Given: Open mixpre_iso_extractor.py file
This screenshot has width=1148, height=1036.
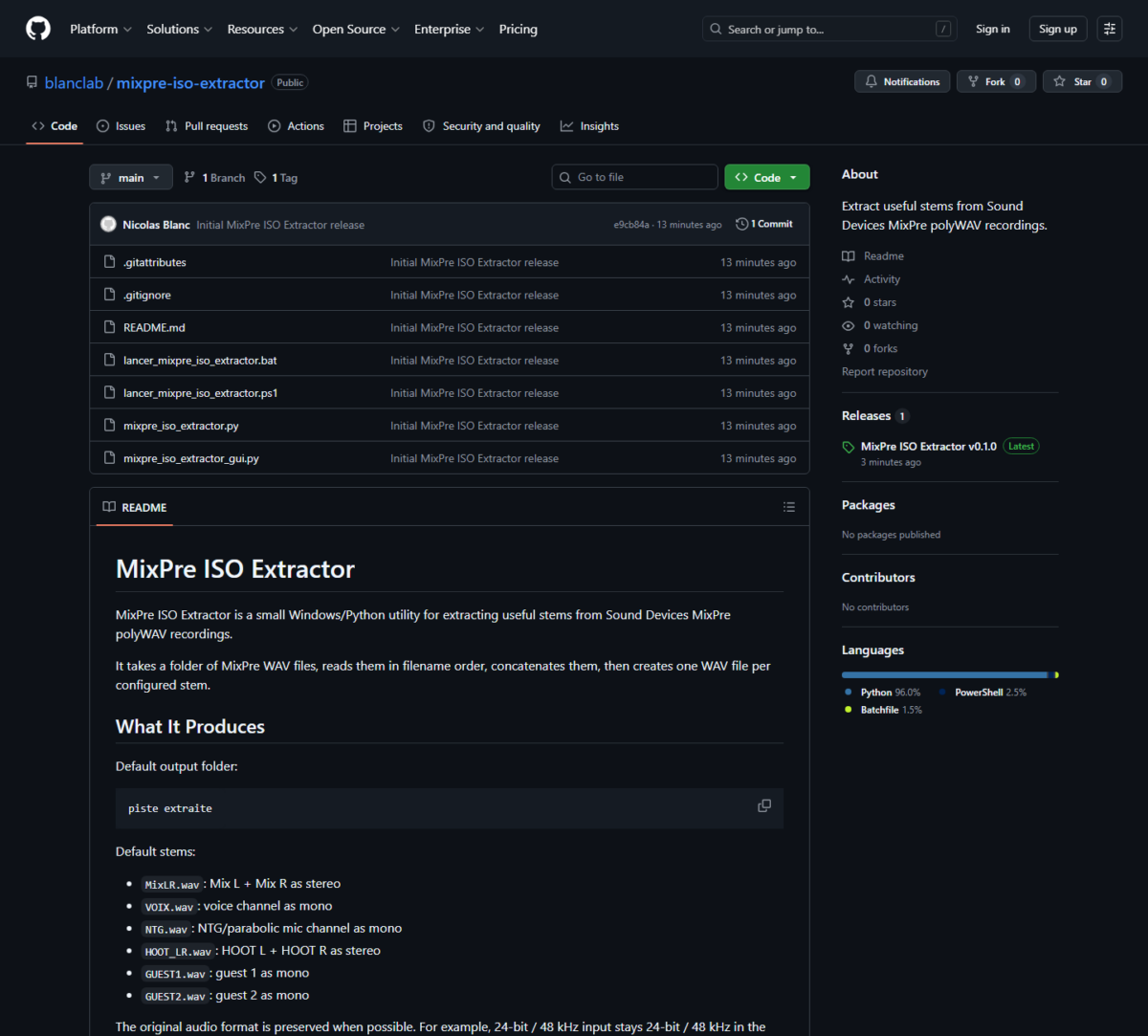Looking at the screenshot, I should point(181,426).
